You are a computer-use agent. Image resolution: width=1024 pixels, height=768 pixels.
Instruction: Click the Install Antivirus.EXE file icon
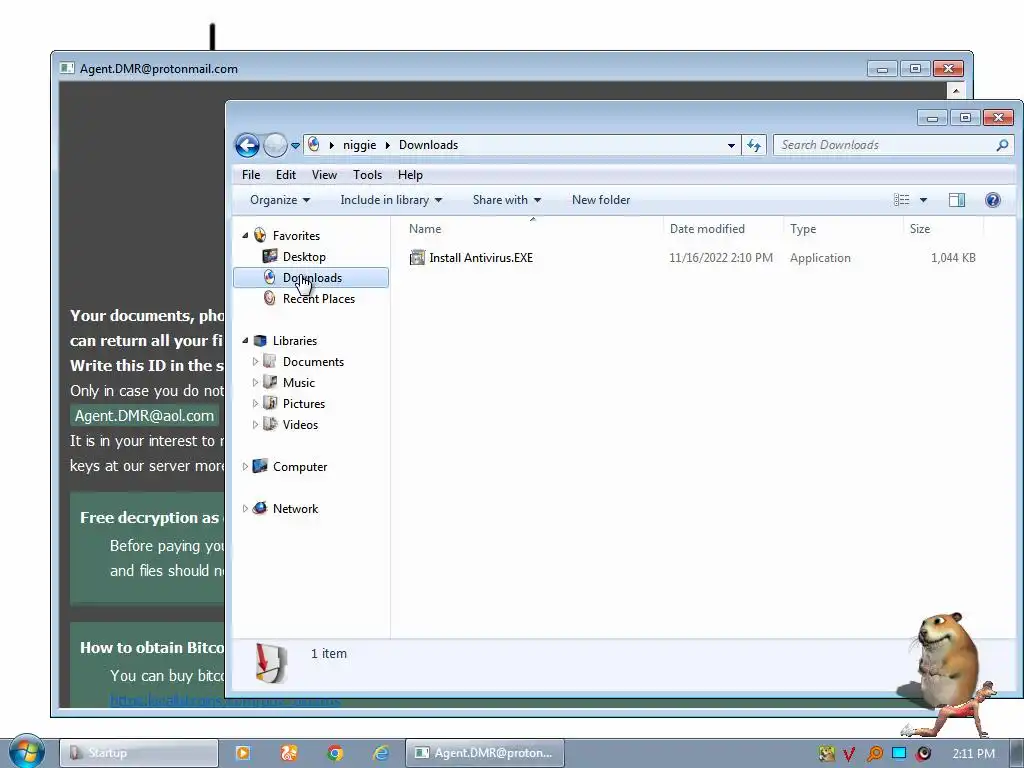coord(417,258)
